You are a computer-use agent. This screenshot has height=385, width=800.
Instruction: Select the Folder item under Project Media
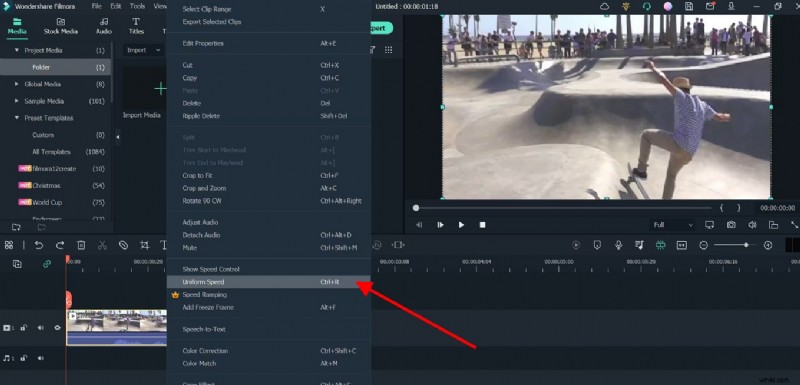tap(55, 67)
